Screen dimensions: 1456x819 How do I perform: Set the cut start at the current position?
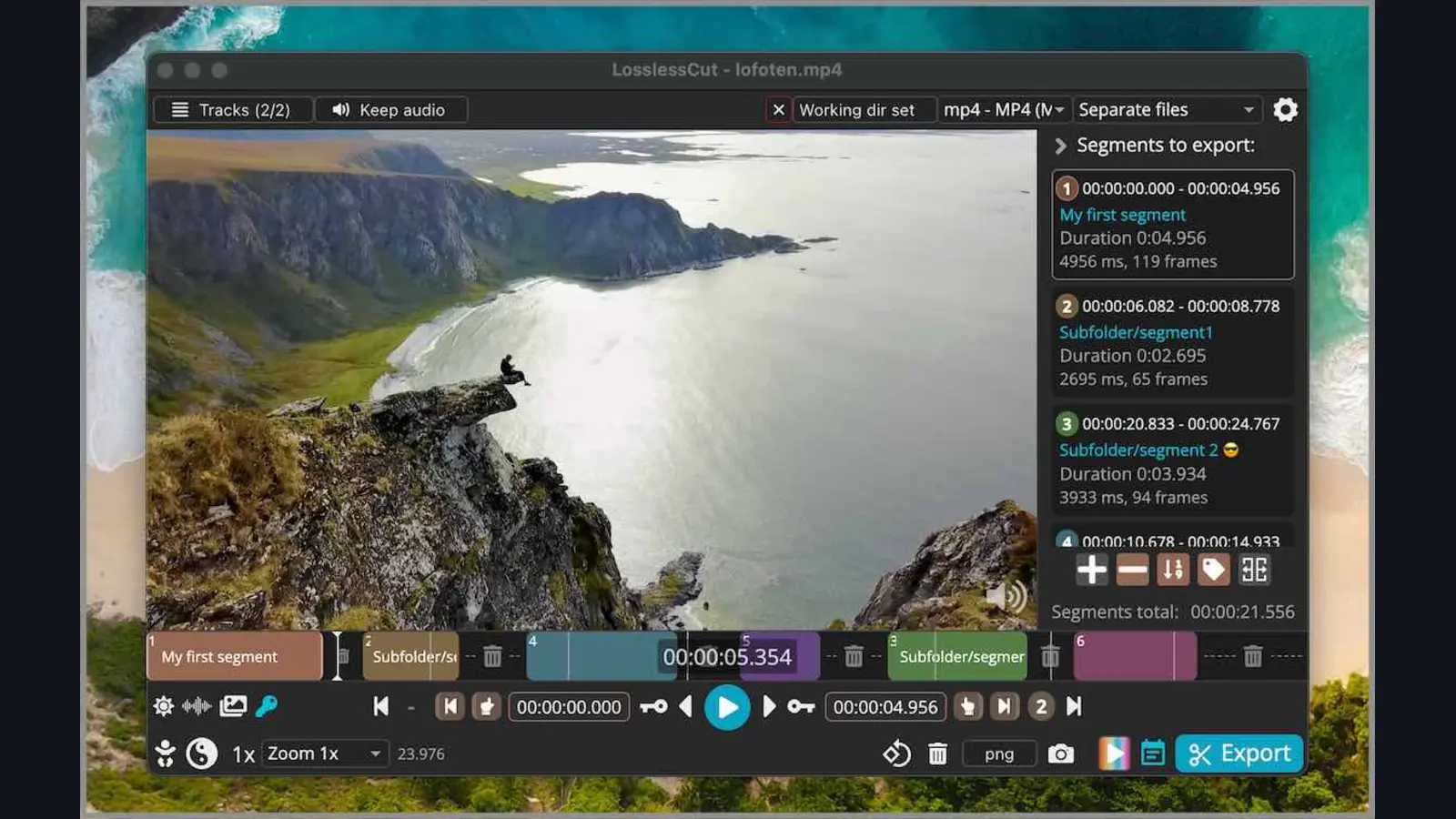(487, 707)
